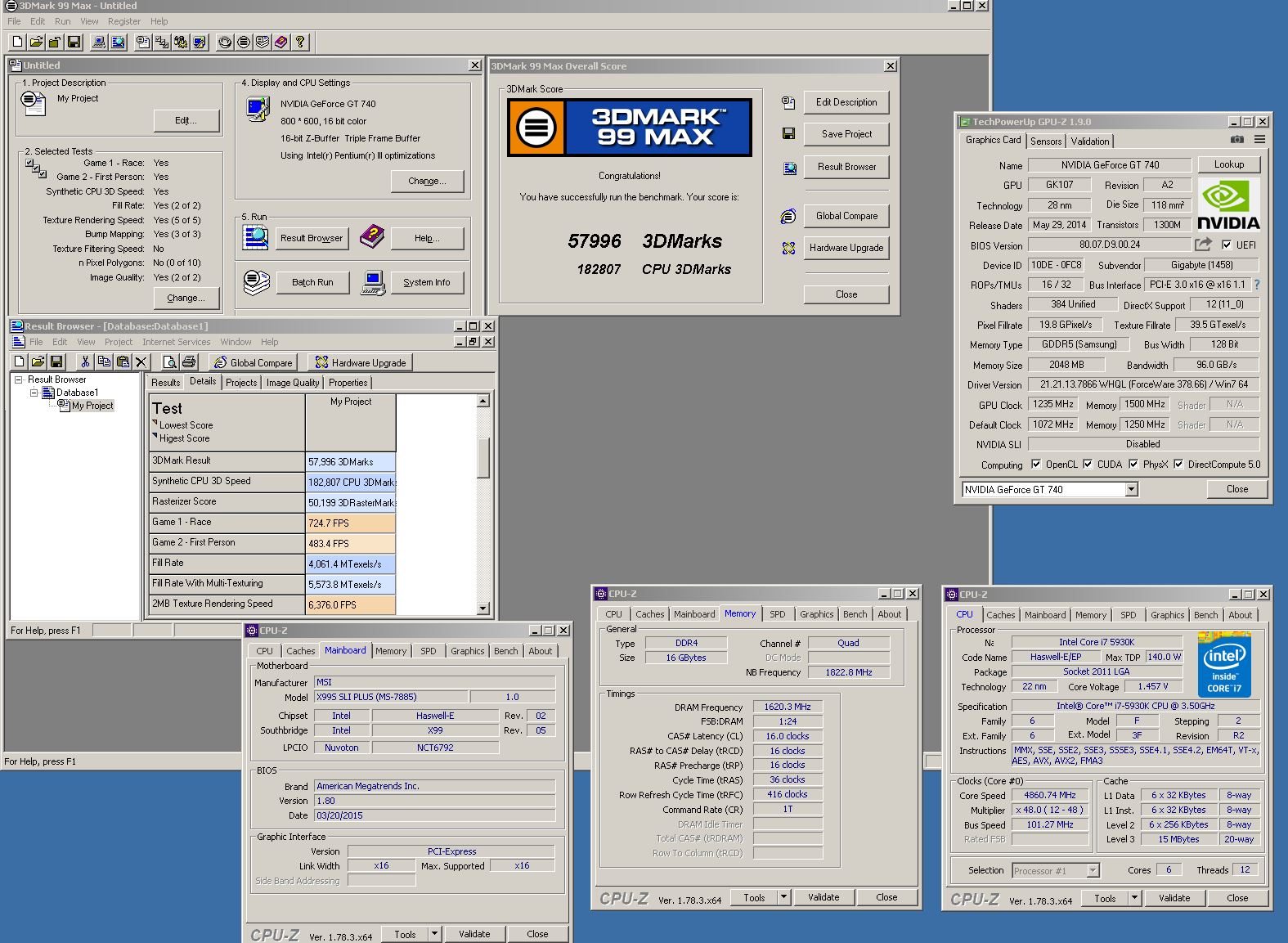Open Tools dropdown arrow in CPU-Z Mainboard window
This screenshot has height=943, width=1288.
tap(434, 934)
